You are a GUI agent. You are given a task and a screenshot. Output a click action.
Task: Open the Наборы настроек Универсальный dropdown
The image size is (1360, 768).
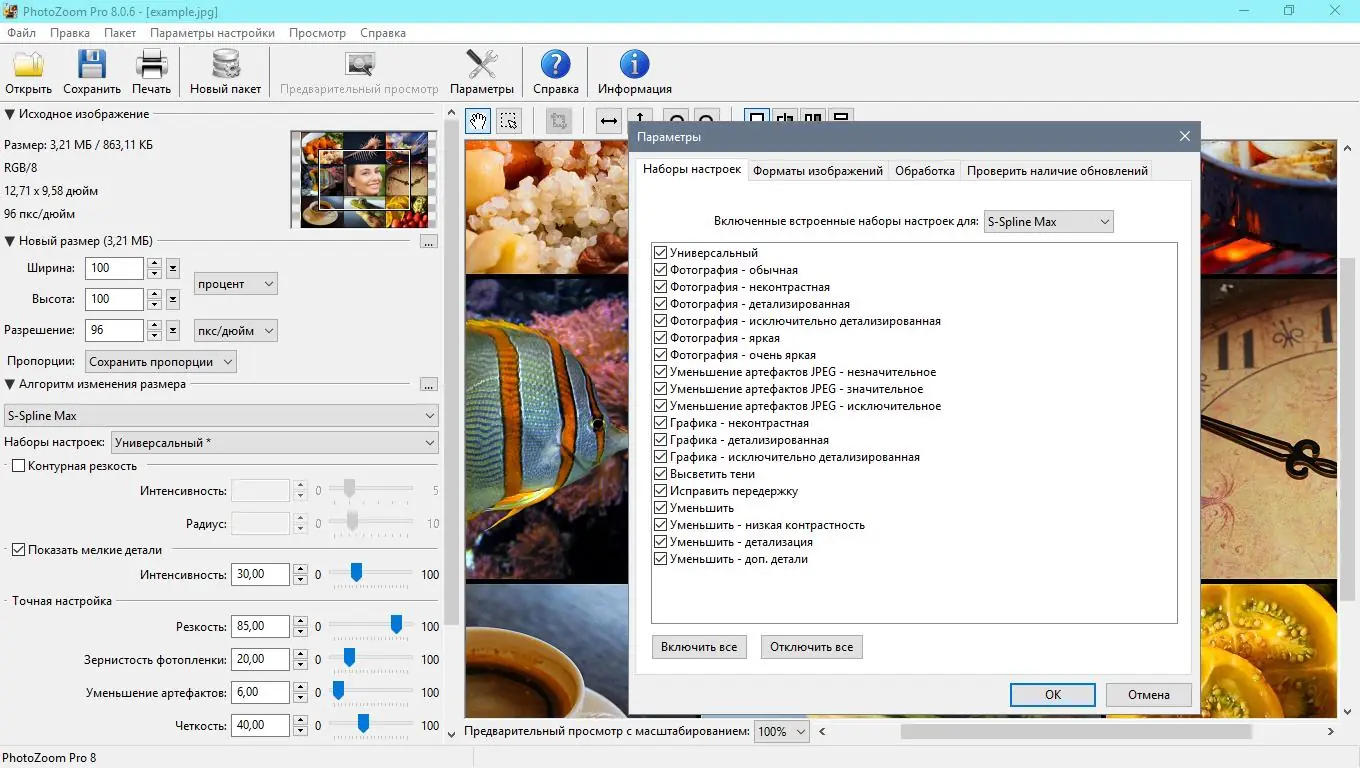click(x=275, y=442)
